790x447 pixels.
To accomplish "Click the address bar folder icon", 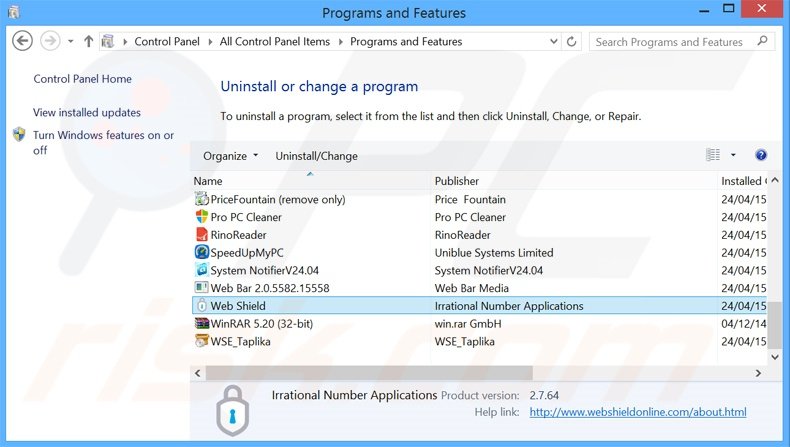I will (108, 41).
